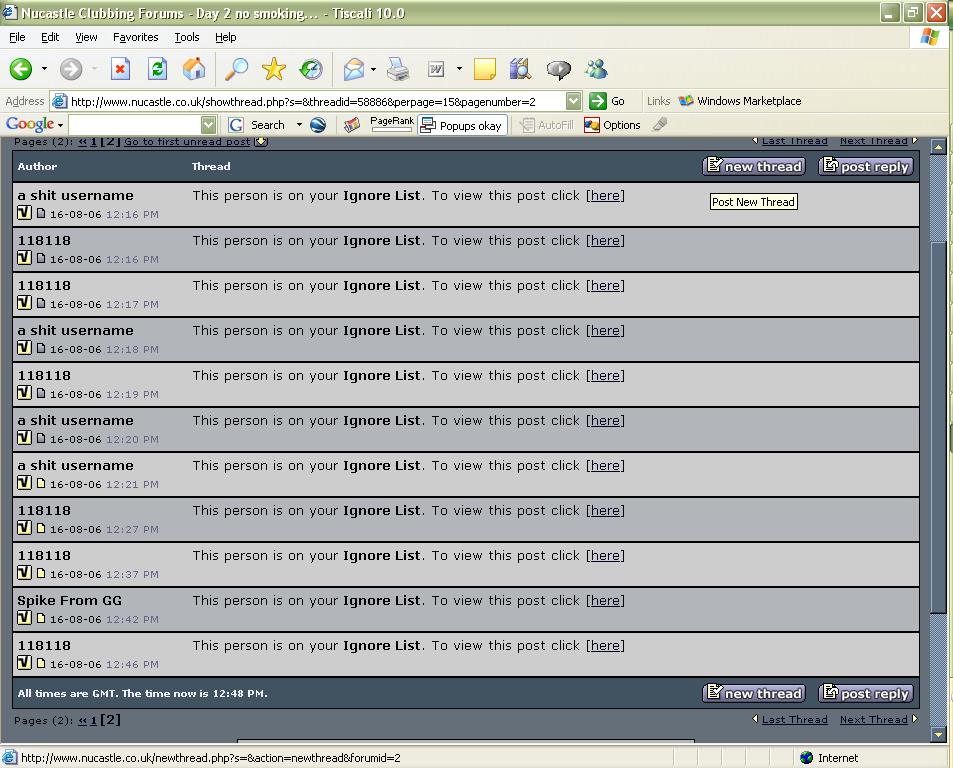
Task: Open the Favorites star panel
Action: [273, 69]
